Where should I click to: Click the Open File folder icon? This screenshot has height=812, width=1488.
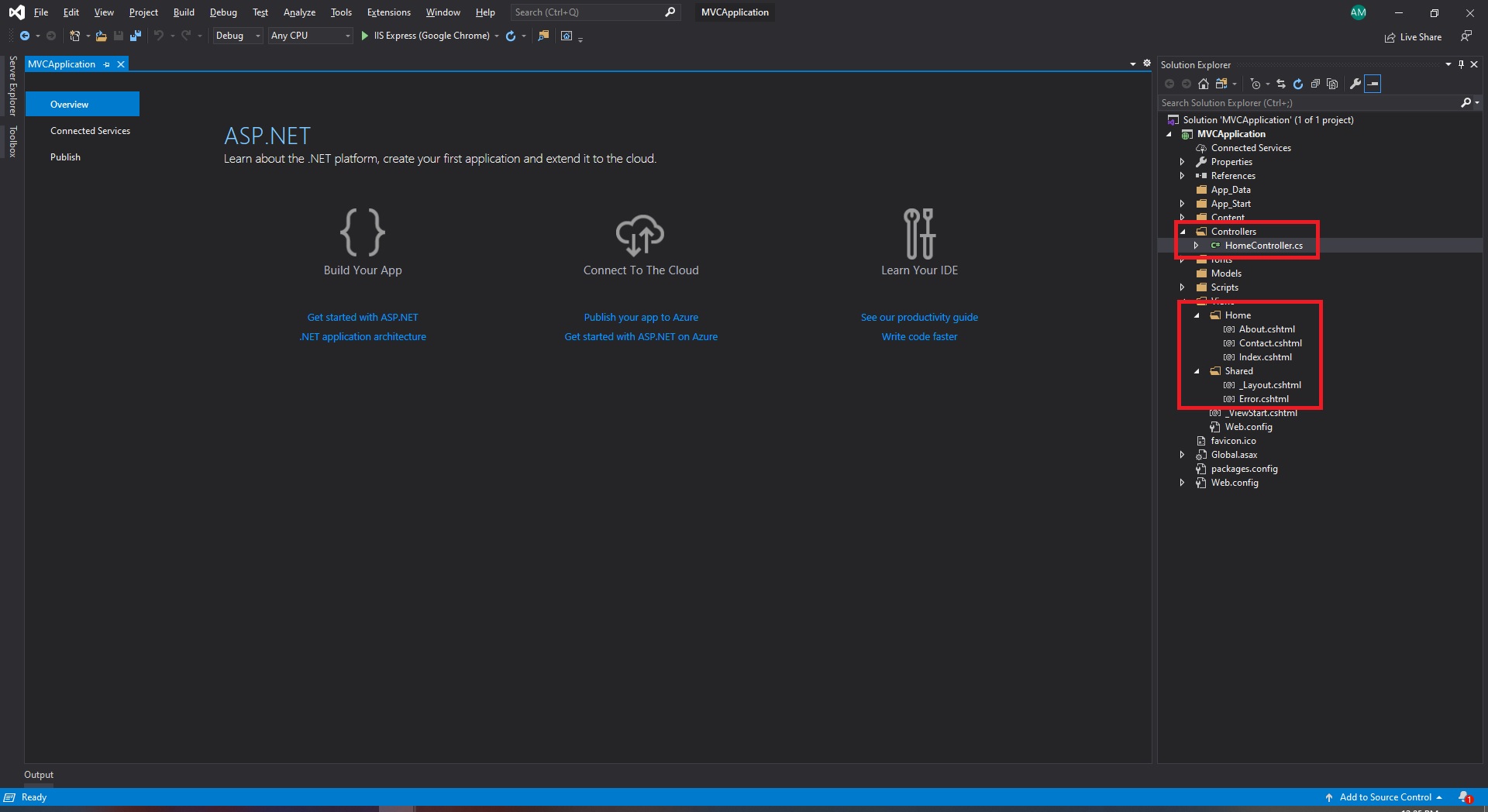click(101, 36)
